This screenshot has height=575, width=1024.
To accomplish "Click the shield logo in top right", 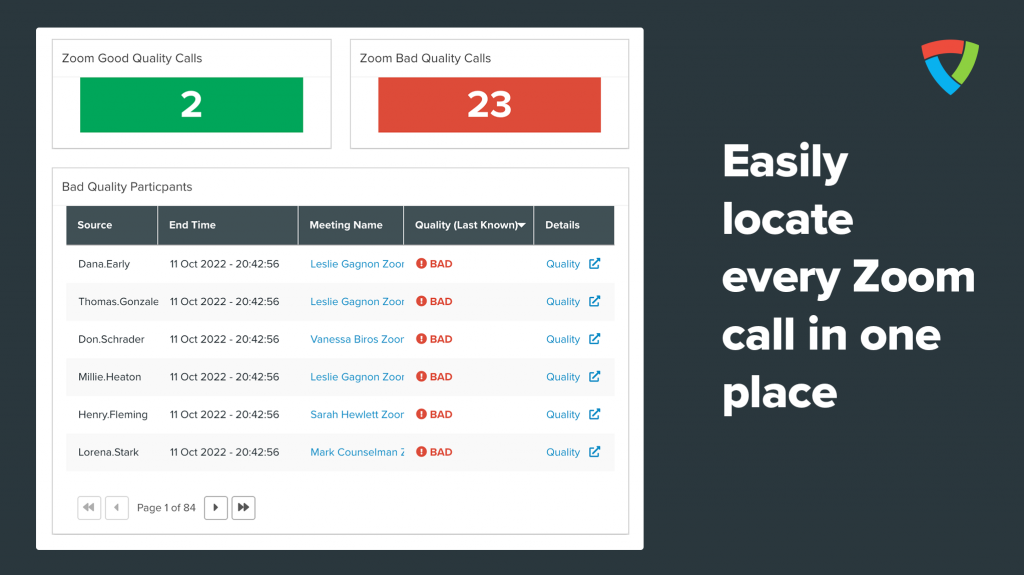I will click(x=950, y=67).
